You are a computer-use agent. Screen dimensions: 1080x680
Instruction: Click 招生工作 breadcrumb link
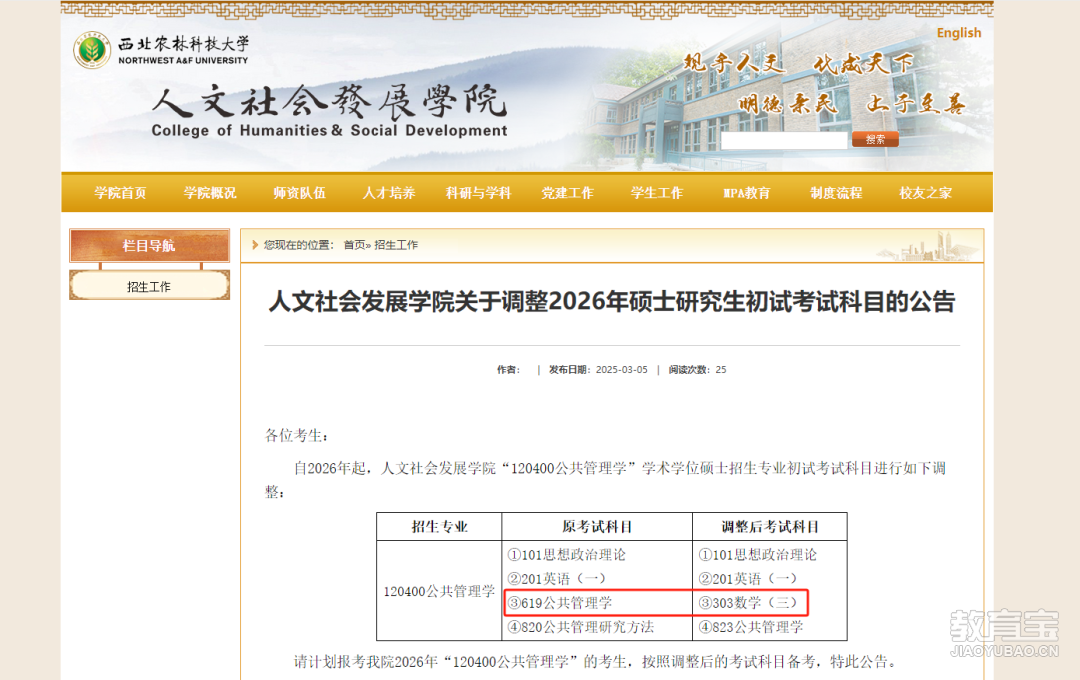(x=396, y=245)
